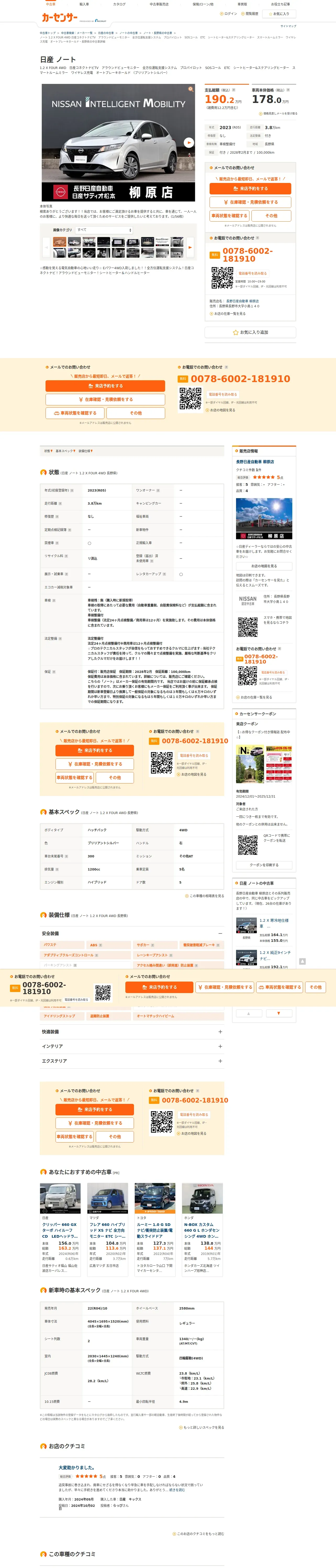The height and width of the screenshot is (1568, 336).
Task: Open the 保険/ローン他 navigation tab
Action: (203, 4)
